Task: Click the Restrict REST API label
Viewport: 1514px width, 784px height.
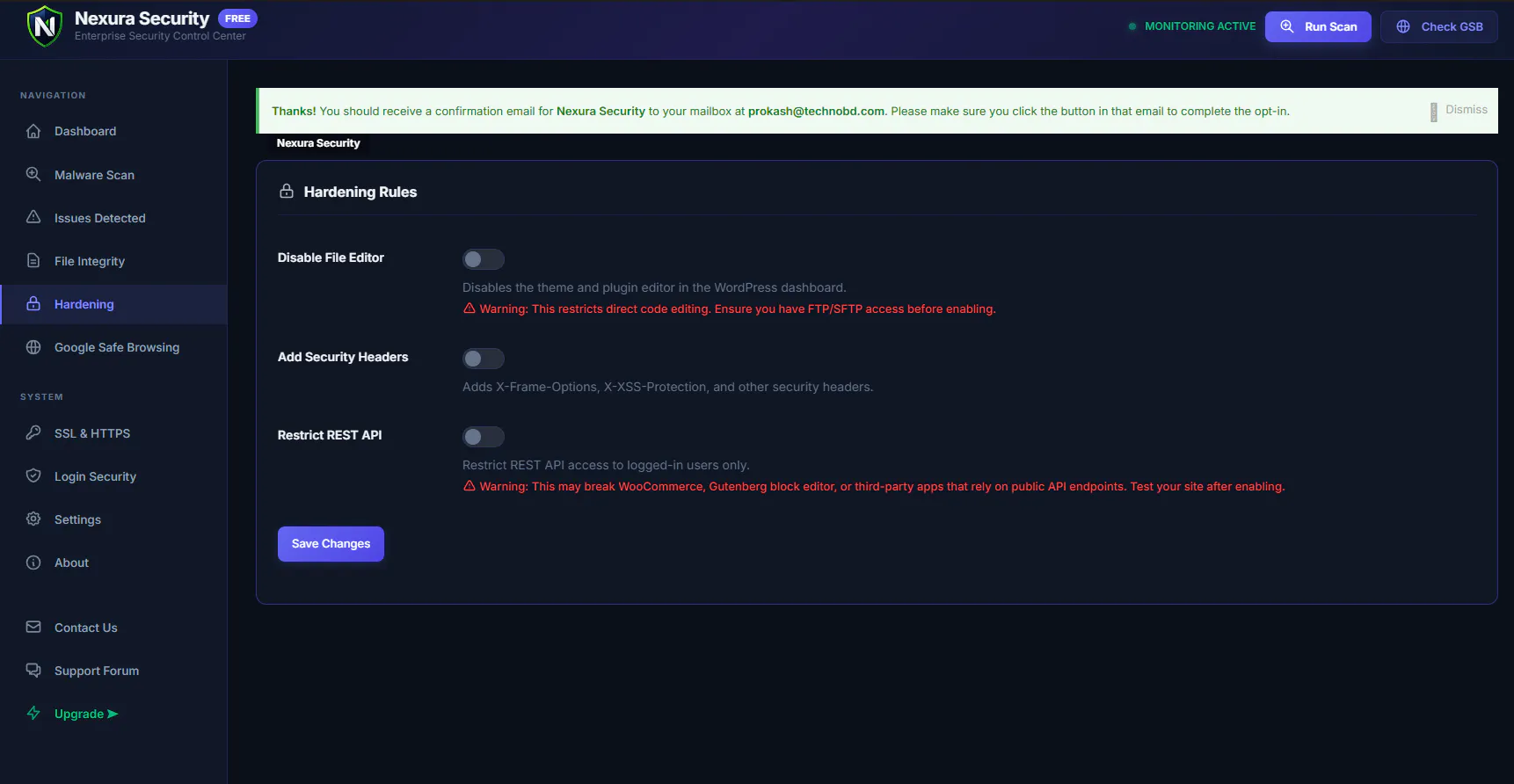Action: 330,435
